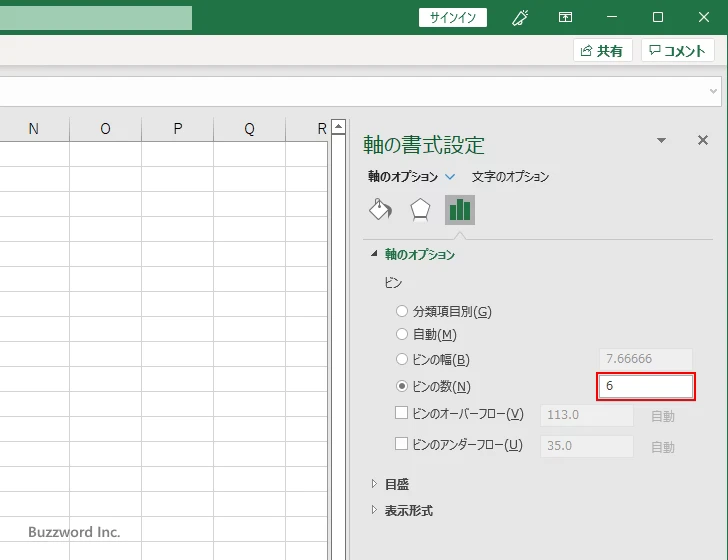Viewport: 728px width, 560px height.
Task: Switch to 軸のオプション tab label
Action: [x=403, y=177]
